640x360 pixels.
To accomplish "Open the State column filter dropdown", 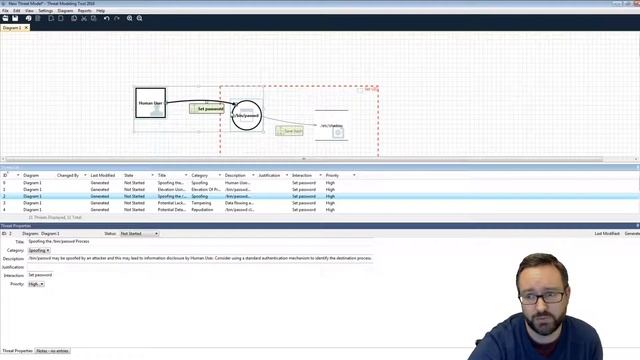I will [x=153, y=176].
